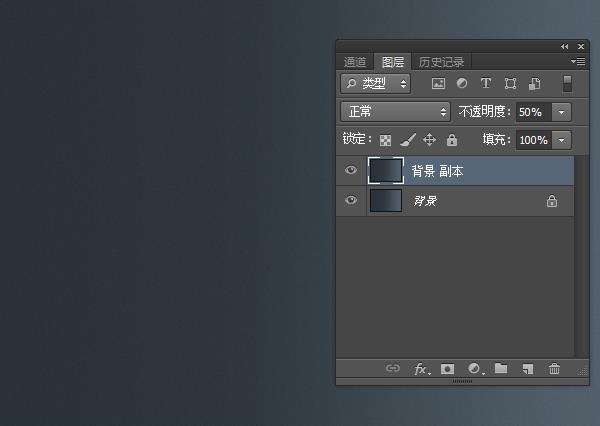600x426 pixels.
Task: Click the smart object filter icon
Action: click(x=535, y=84)
